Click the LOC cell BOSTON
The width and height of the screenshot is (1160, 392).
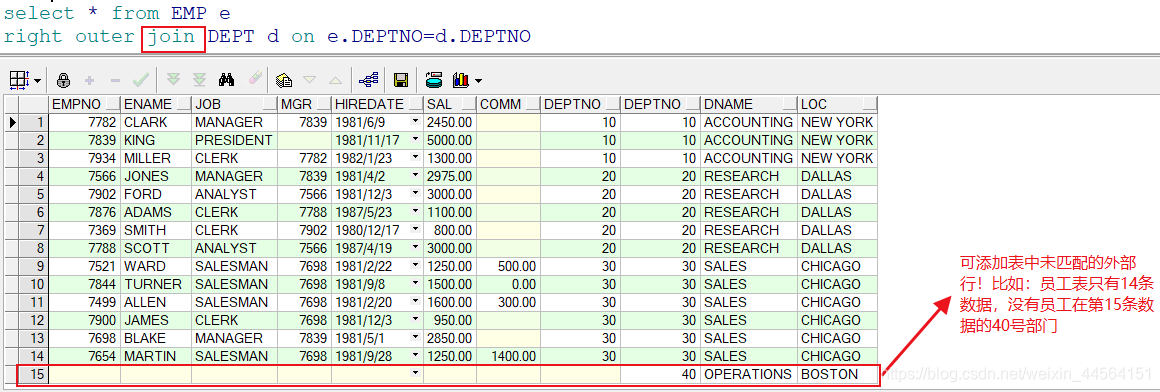(x=837, y=374)
